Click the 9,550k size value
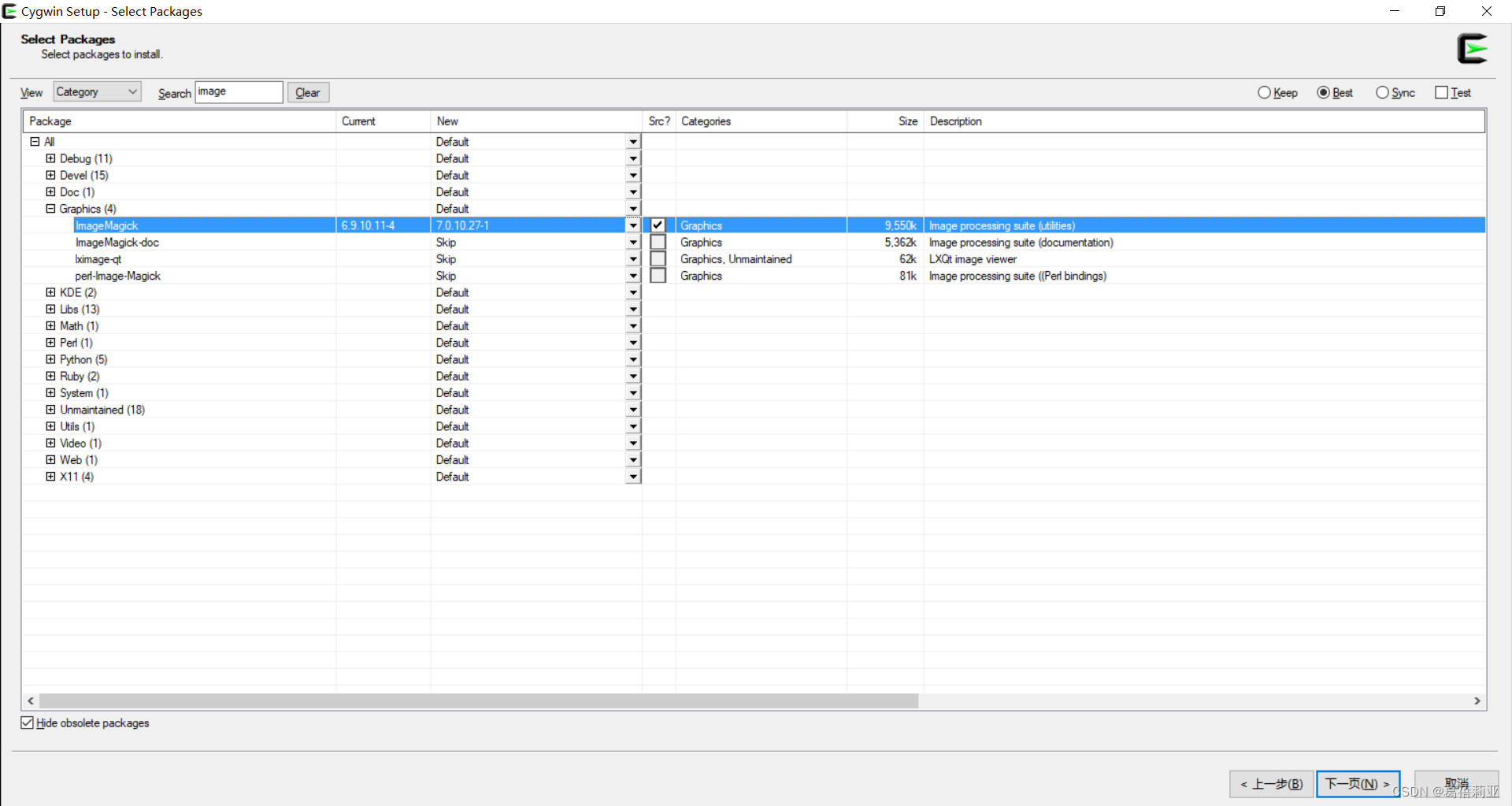Viewport: 1512px width, 806px height. pos(900,225)
